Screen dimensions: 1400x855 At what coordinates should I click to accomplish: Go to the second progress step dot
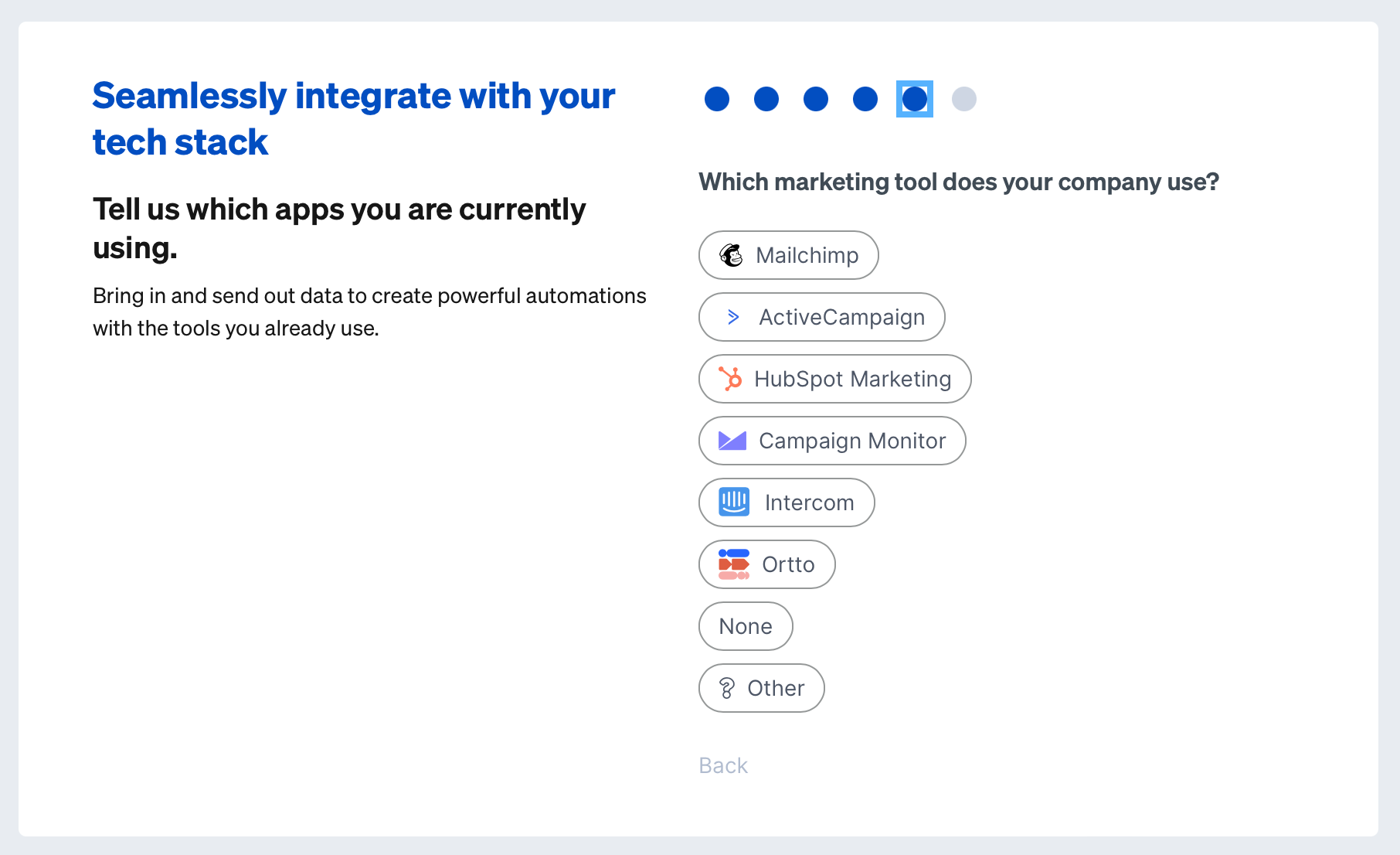point(766,99)
